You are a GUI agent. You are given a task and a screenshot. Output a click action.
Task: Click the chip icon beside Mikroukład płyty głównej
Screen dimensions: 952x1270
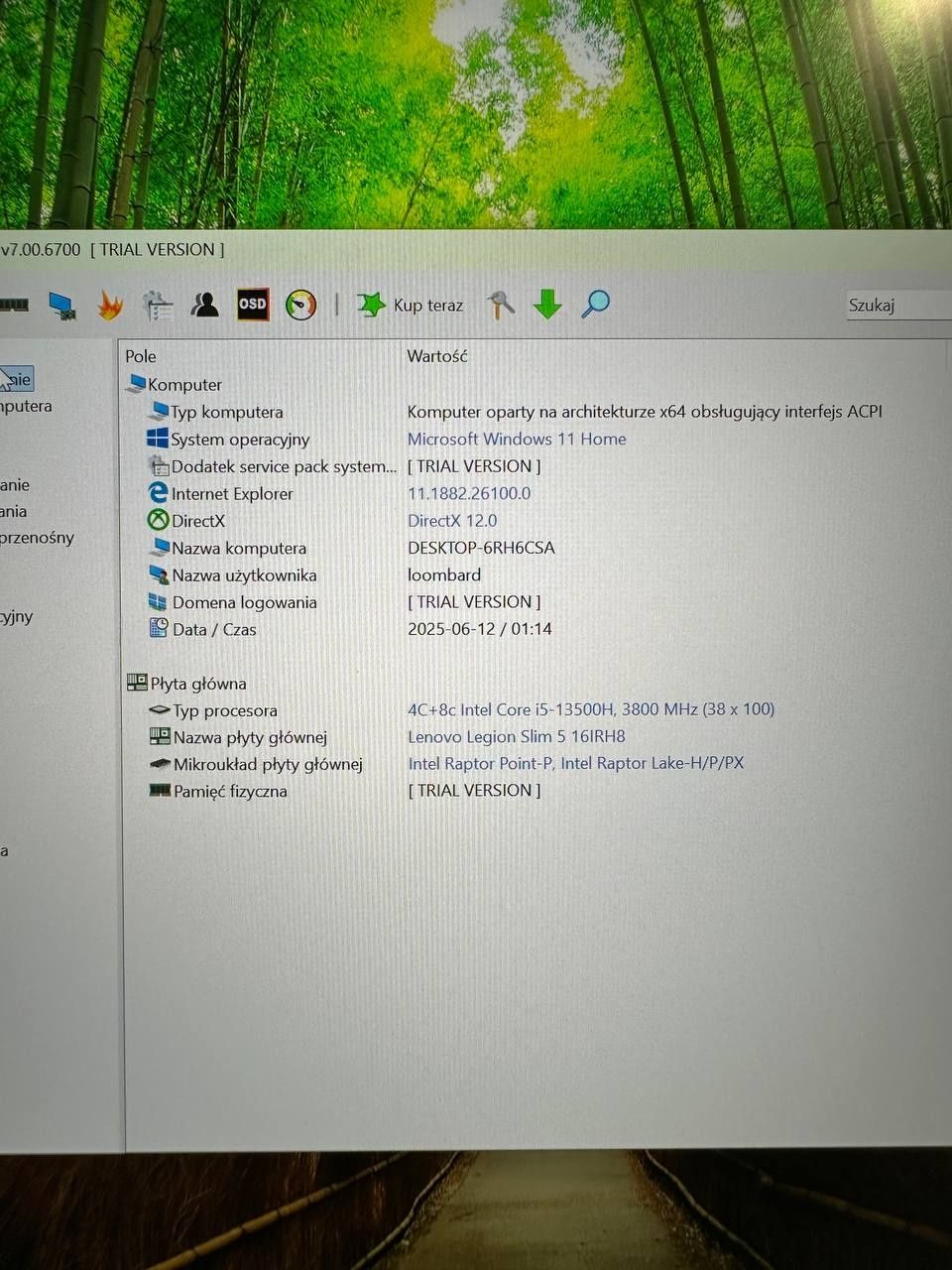click(160, 764)
